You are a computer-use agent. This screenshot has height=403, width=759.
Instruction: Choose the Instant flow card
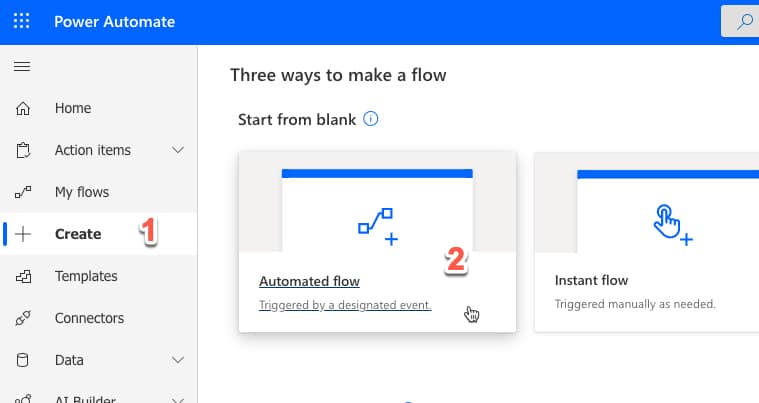pyautogui.click(x=645, y=240)
